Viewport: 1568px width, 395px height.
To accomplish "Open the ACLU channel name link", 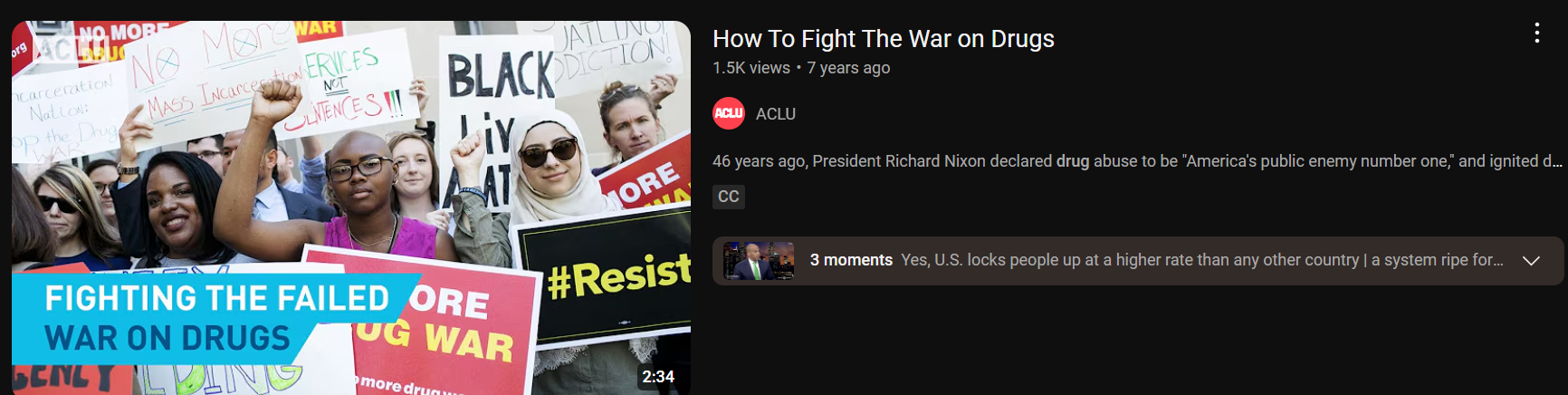I will click(x=776, y=114).
